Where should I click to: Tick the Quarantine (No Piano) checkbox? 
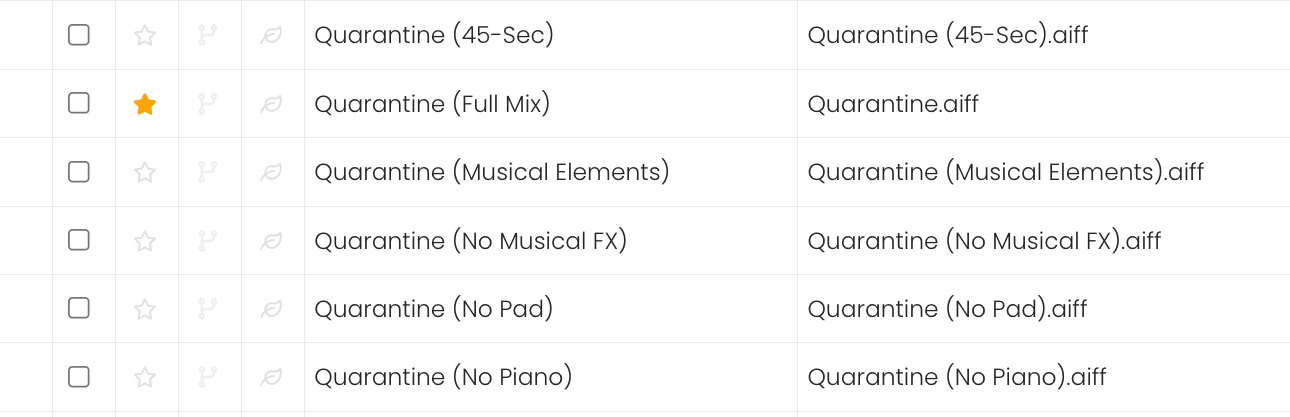click(x=79, y=376)
